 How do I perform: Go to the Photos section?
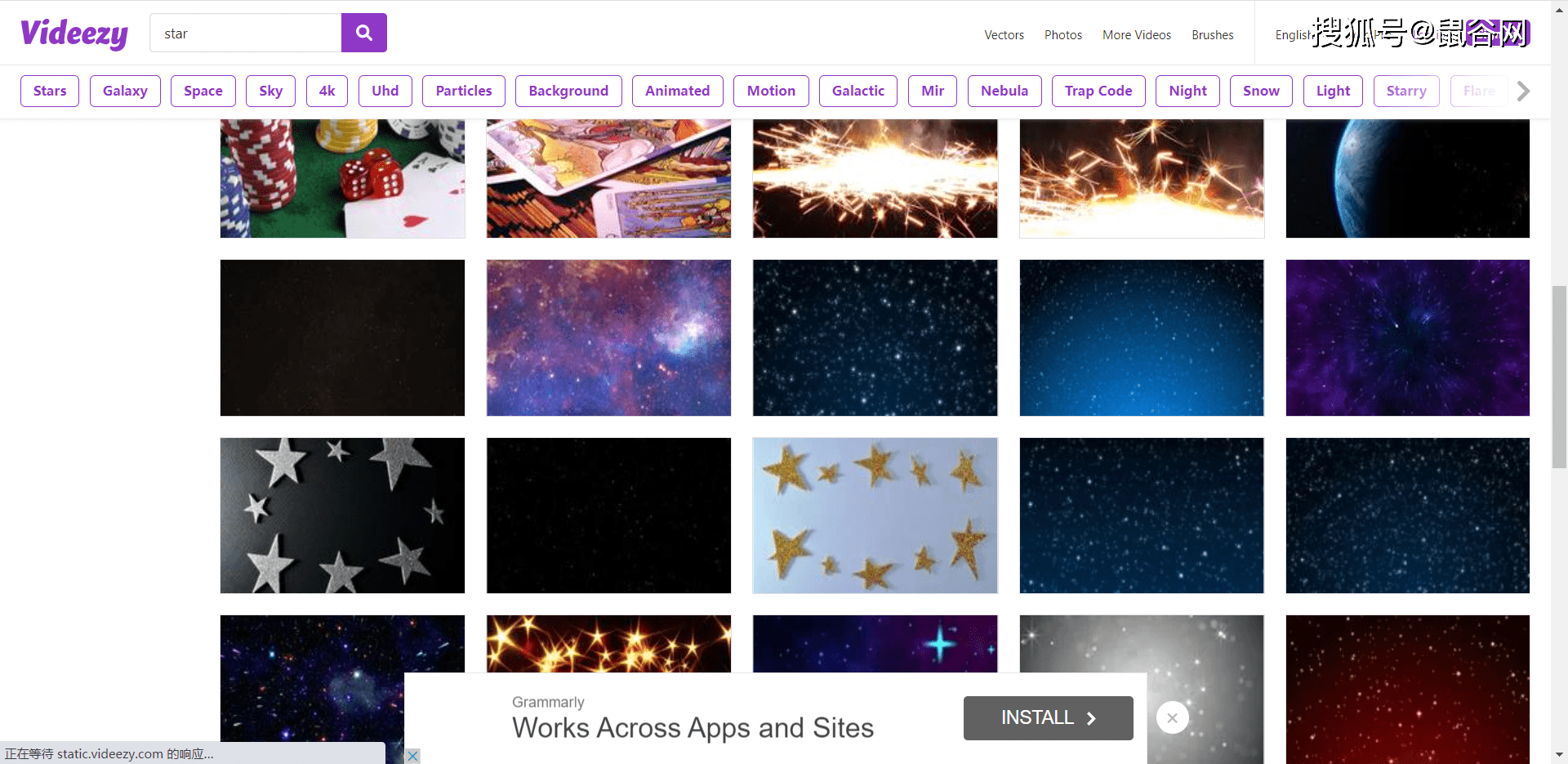coord(1062,35)
